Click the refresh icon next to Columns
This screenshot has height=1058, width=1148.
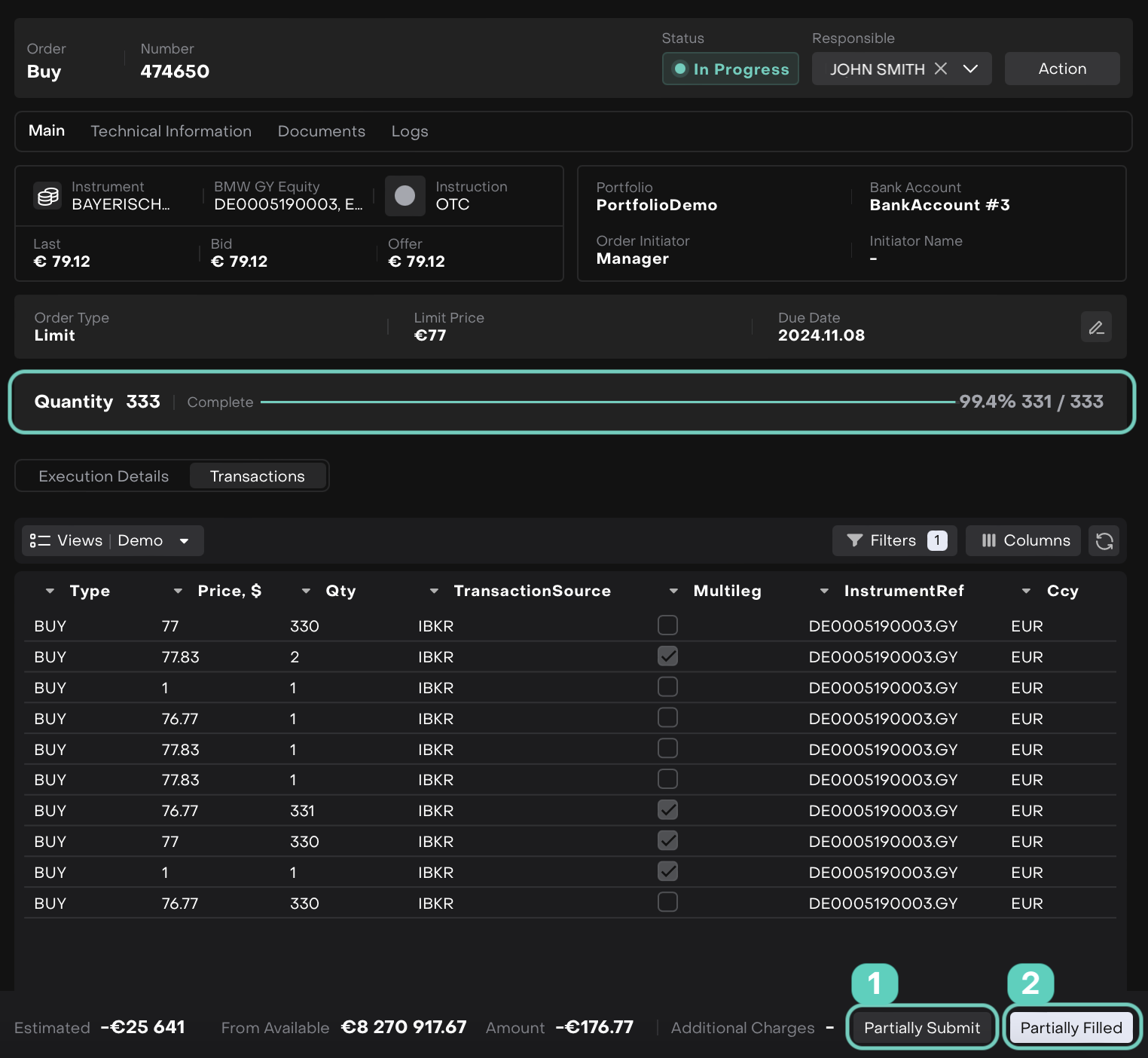(1104, 541)
